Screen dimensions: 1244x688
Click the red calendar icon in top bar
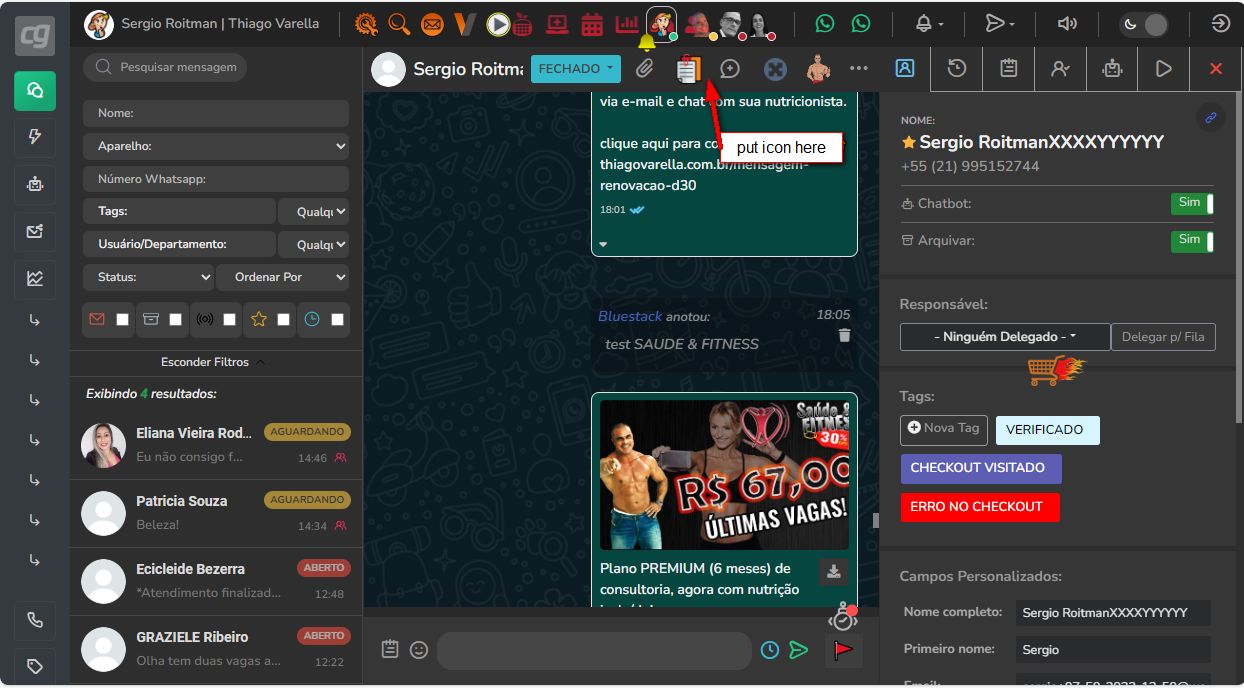[592, 24]
